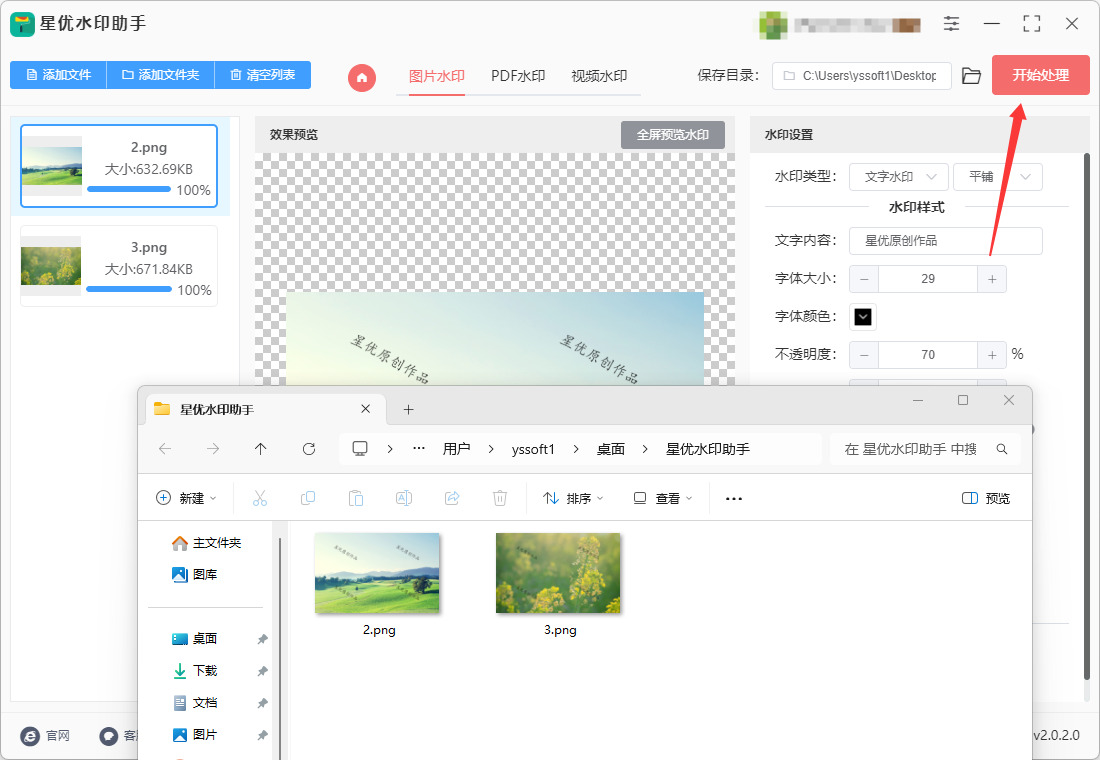Go up one folder level in Explorer
This screenshot has width=1100, height=760.
click(x=261, y=449)
